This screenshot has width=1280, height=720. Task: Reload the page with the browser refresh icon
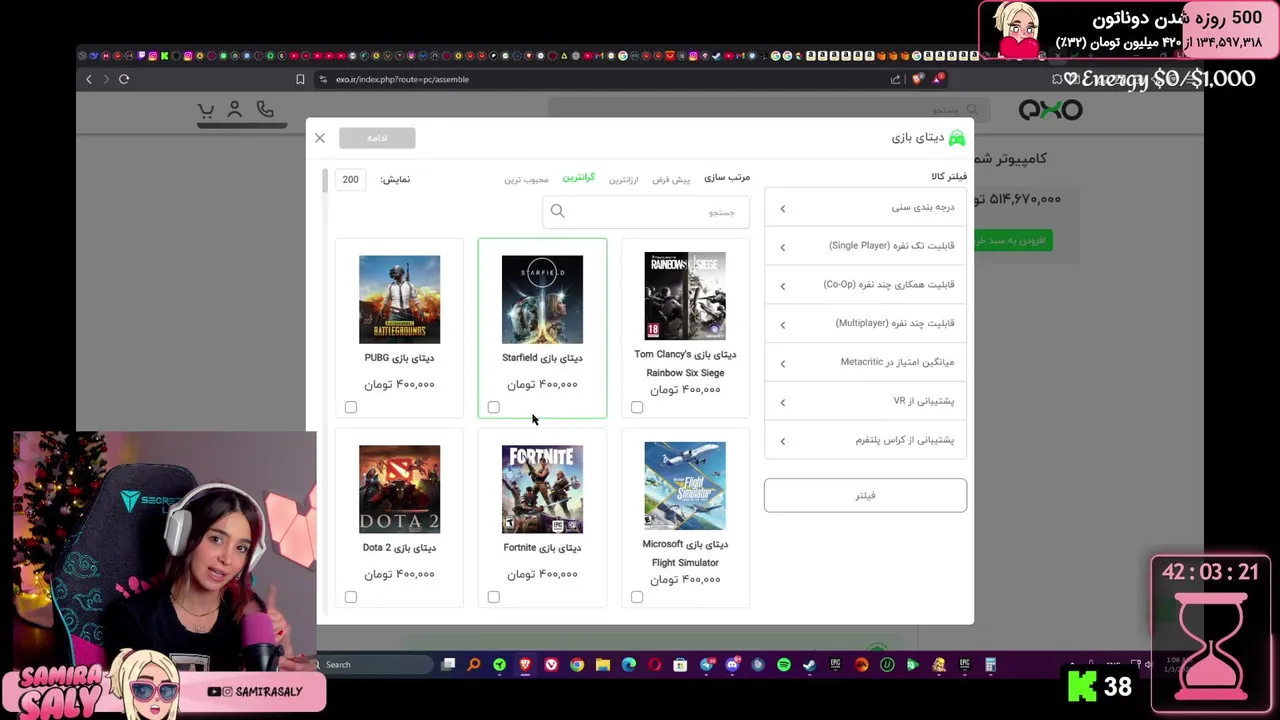124,79
